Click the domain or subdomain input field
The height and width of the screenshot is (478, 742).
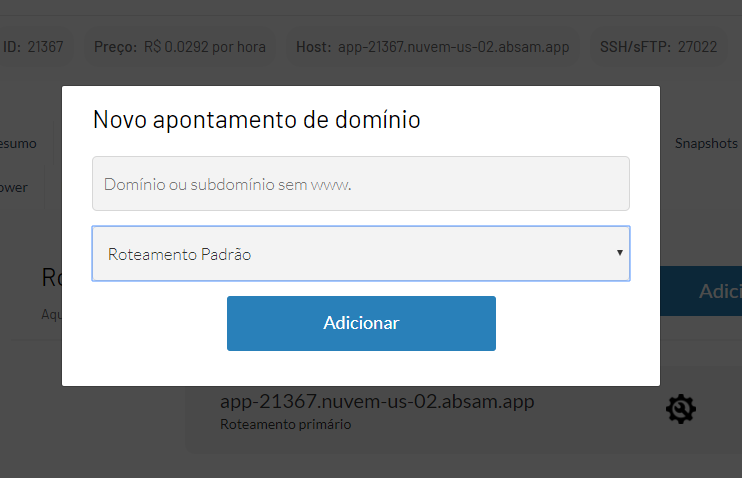coord(360,183)
